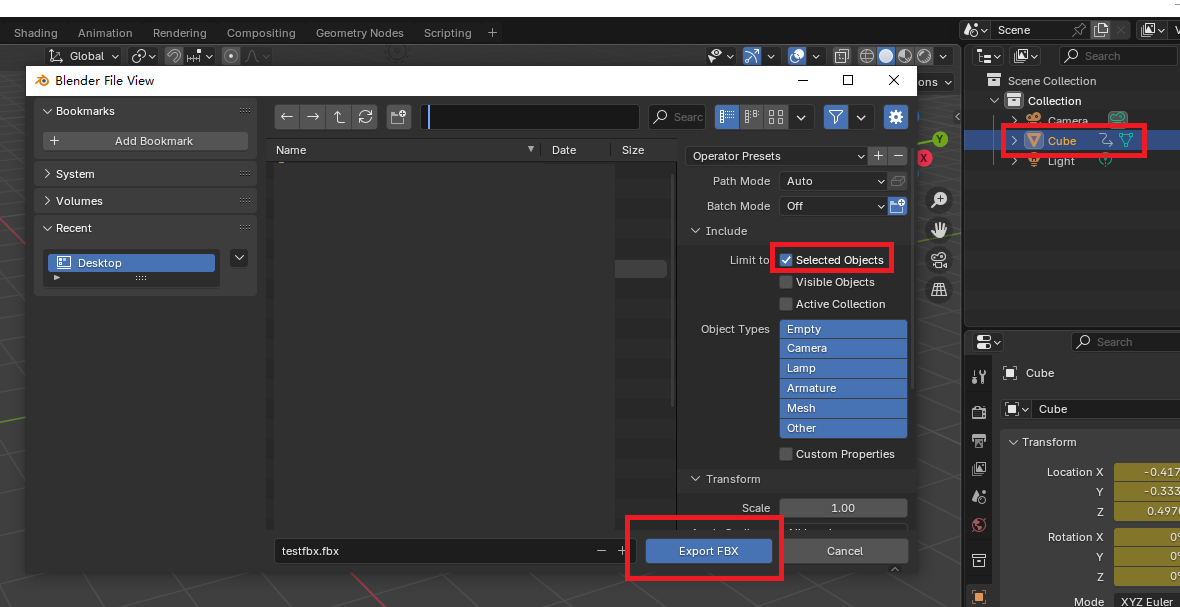The width and height of the screenshot is (1180, 607).
Task: Click the pan hand viewport gizmo
Action: [x=938, y=229]
